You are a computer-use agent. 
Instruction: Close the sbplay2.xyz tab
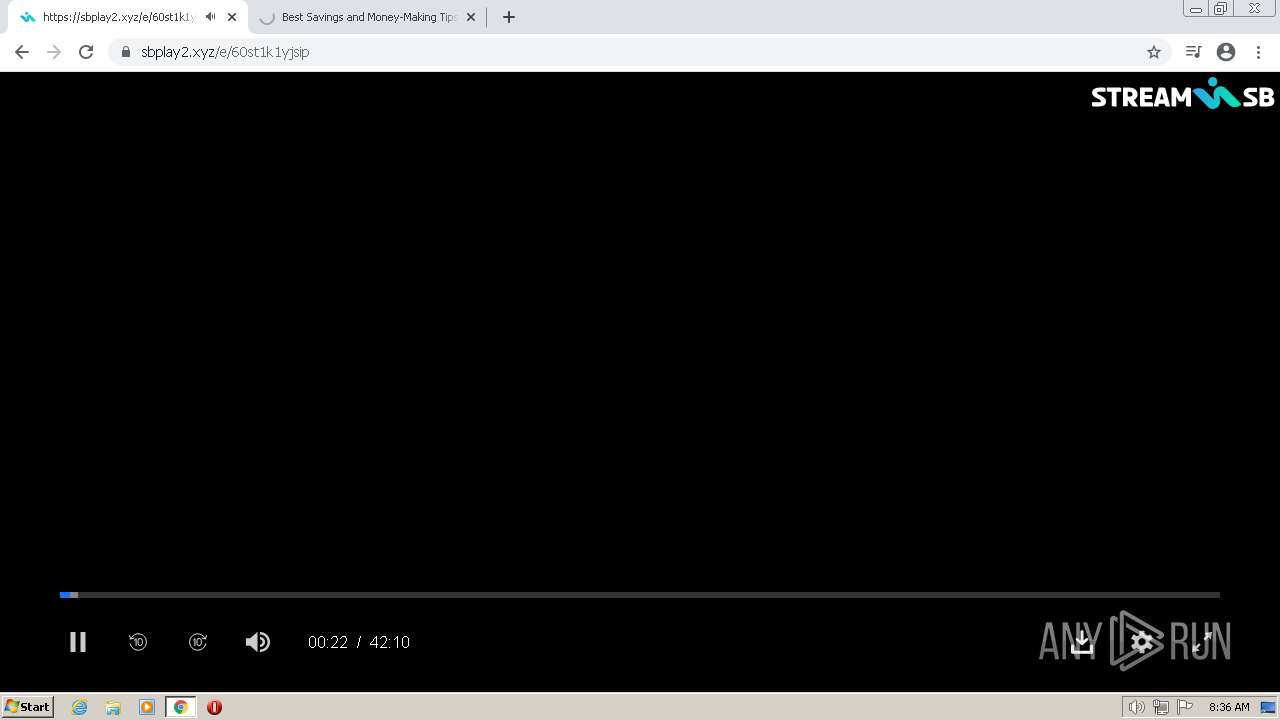tap(232, 17)
